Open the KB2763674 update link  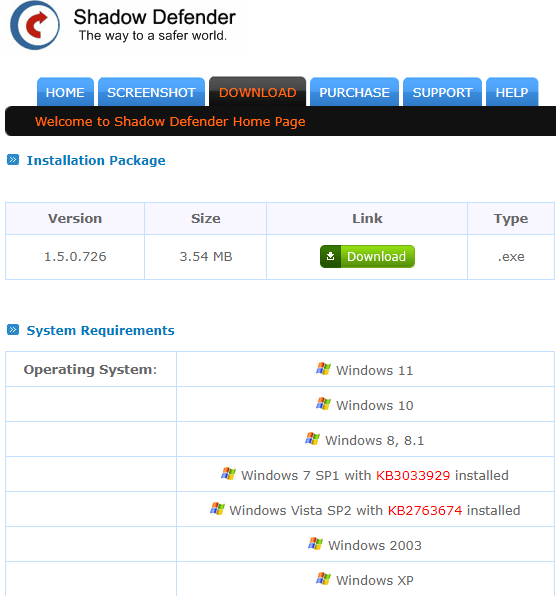click(x=425, y=510)
